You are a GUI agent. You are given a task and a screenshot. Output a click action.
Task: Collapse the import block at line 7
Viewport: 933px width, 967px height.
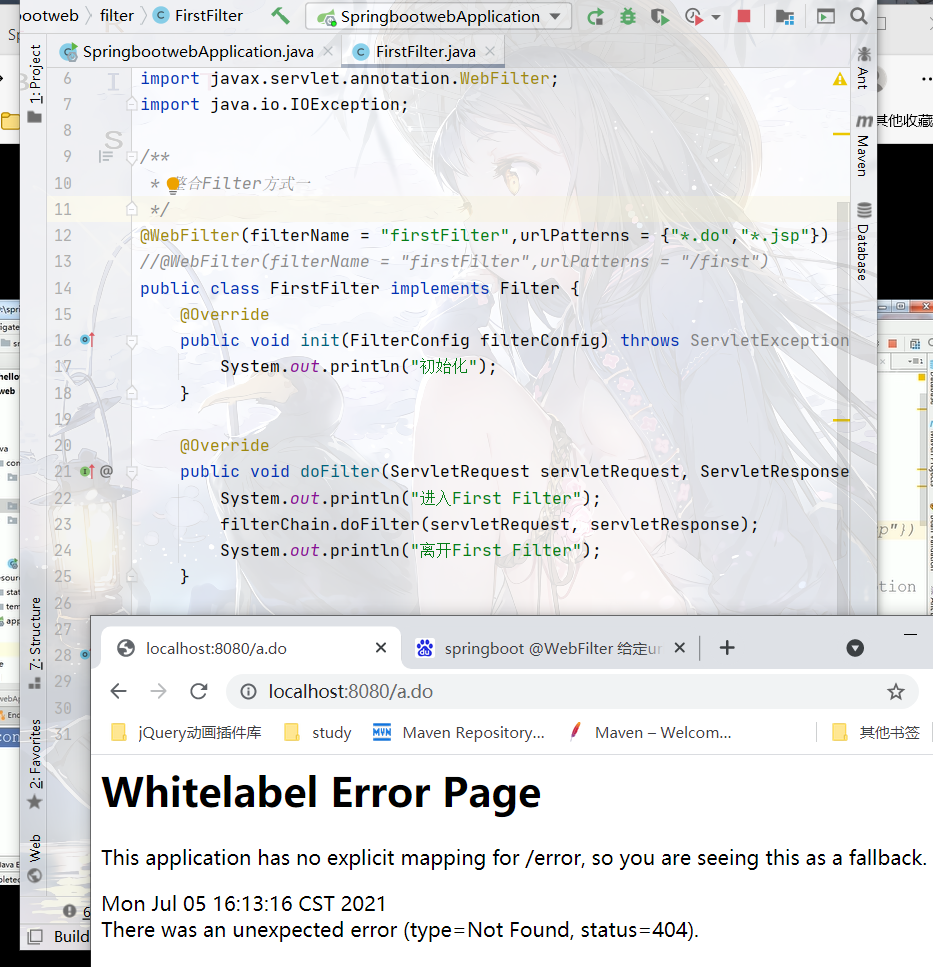pos(131,105)
